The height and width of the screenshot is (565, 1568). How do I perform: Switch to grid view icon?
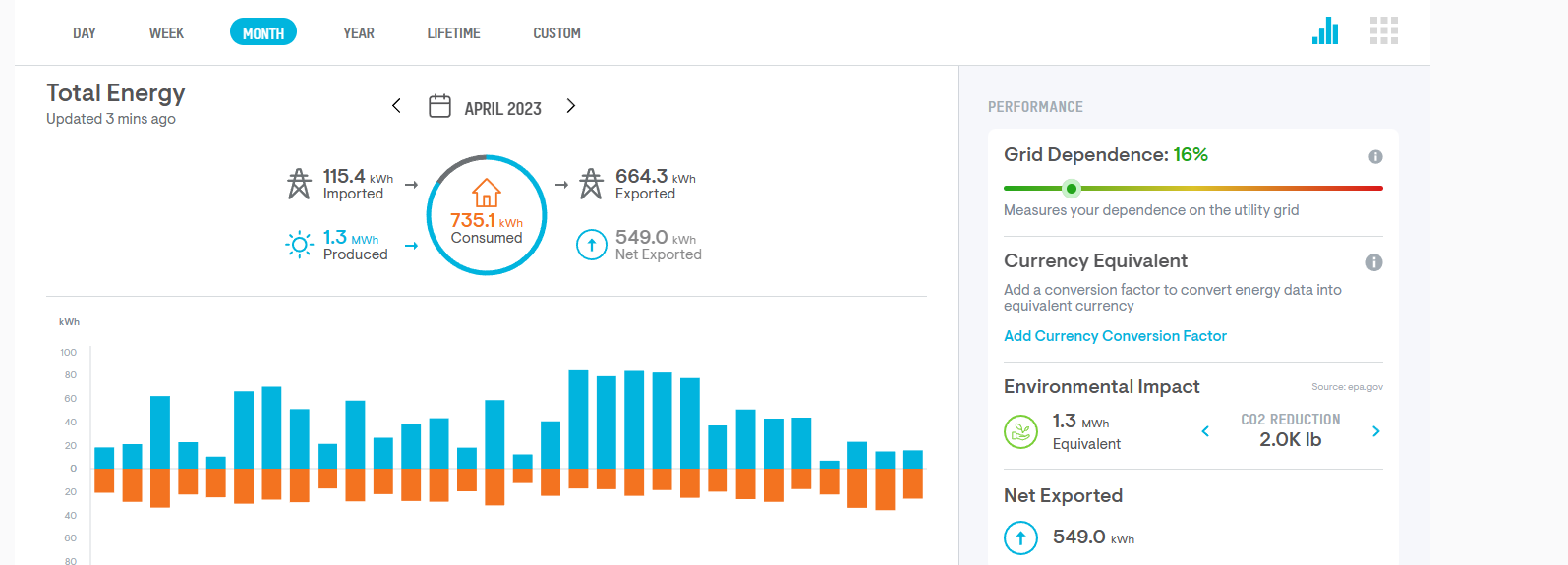click(1383, 31)
